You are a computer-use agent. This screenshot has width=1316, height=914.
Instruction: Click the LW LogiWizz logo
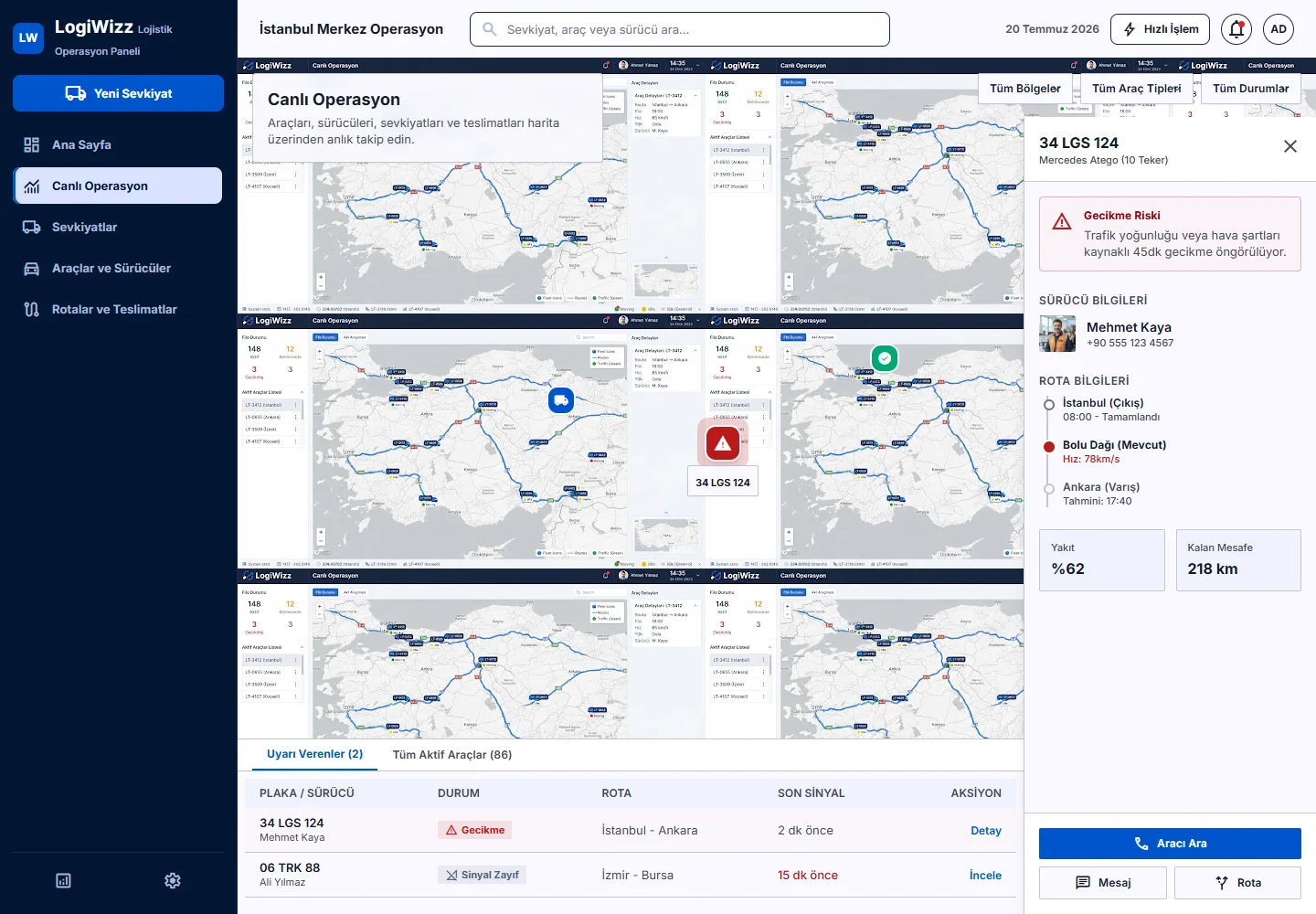point(28,37)
